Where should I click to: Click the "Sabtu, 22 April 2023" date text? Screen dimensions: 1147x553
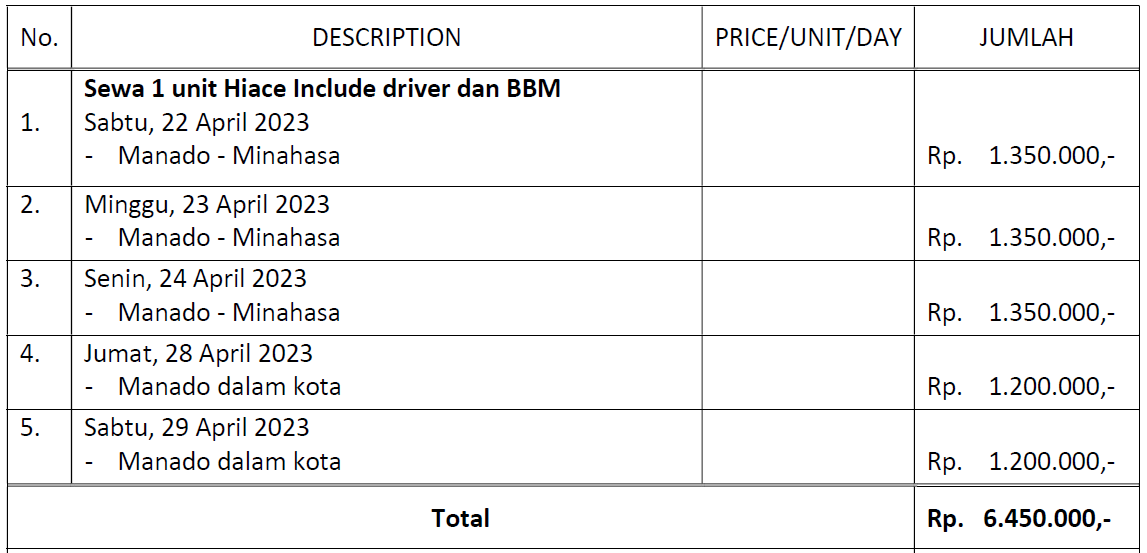click(197, 123)
